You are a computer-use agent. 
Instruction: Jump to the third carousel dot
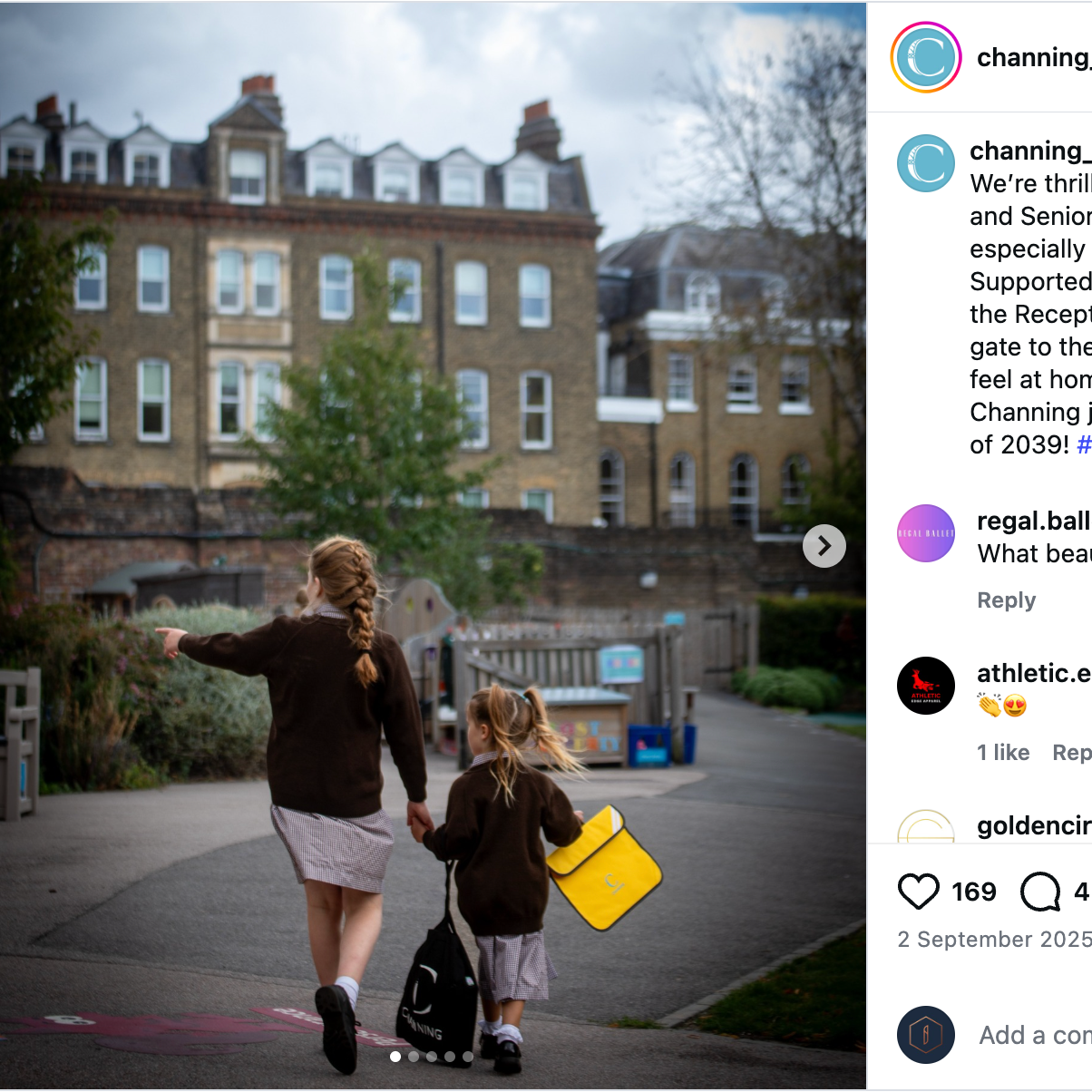[432, 1057]
